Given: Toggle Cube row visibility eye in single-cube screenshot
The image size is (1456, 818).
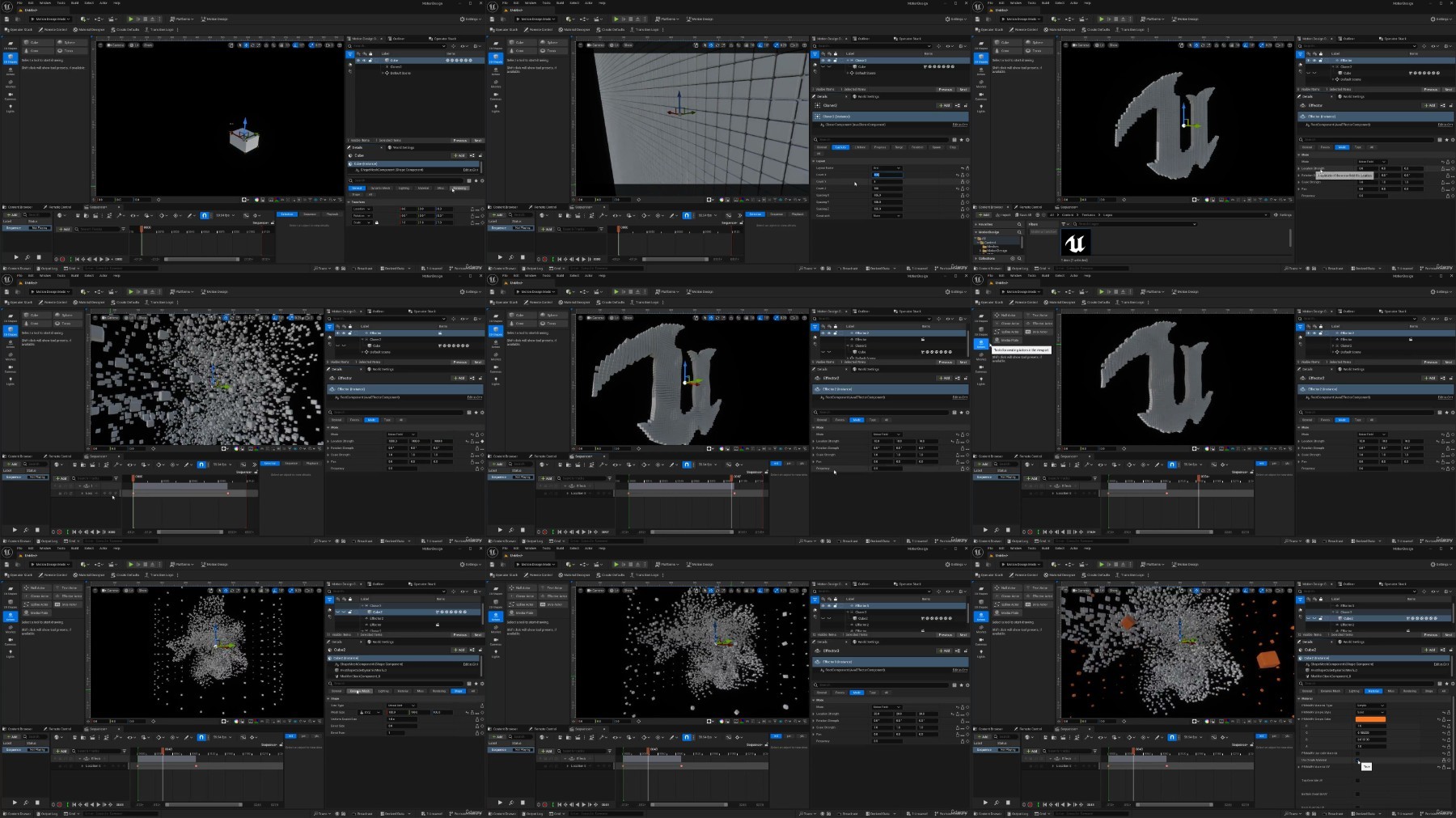Looking at the screenshot, I should pyautogui.click(x=358, y=61).
